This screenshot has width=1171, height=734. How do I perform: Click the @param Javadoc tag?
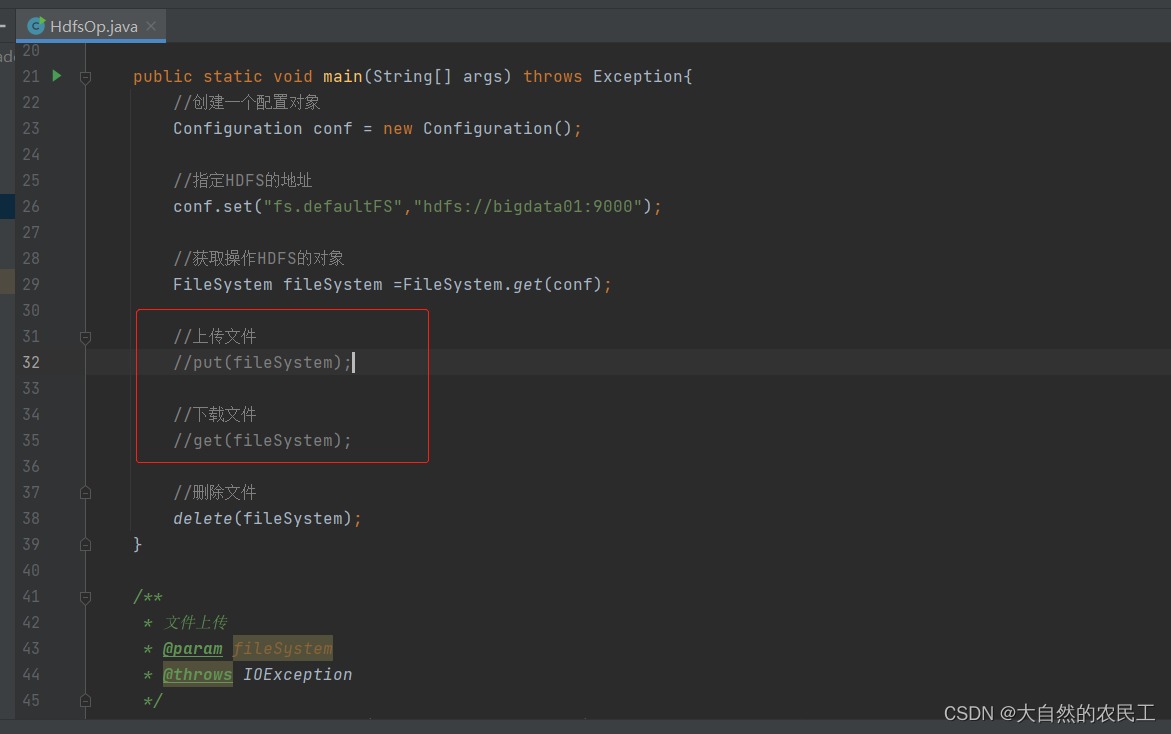click(193, 648)
